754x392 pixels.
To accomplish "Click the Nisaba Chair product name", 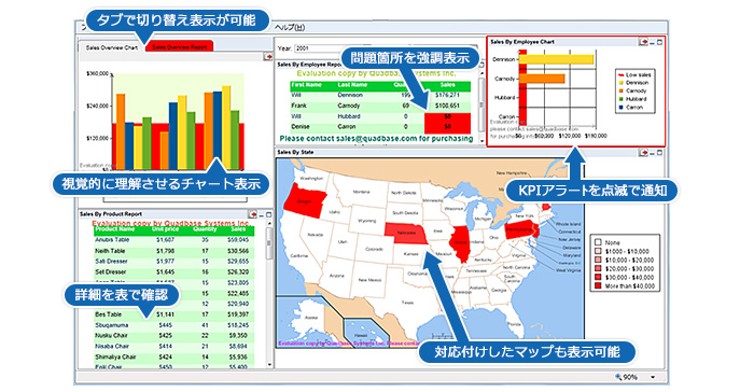I will coord(112,346).
